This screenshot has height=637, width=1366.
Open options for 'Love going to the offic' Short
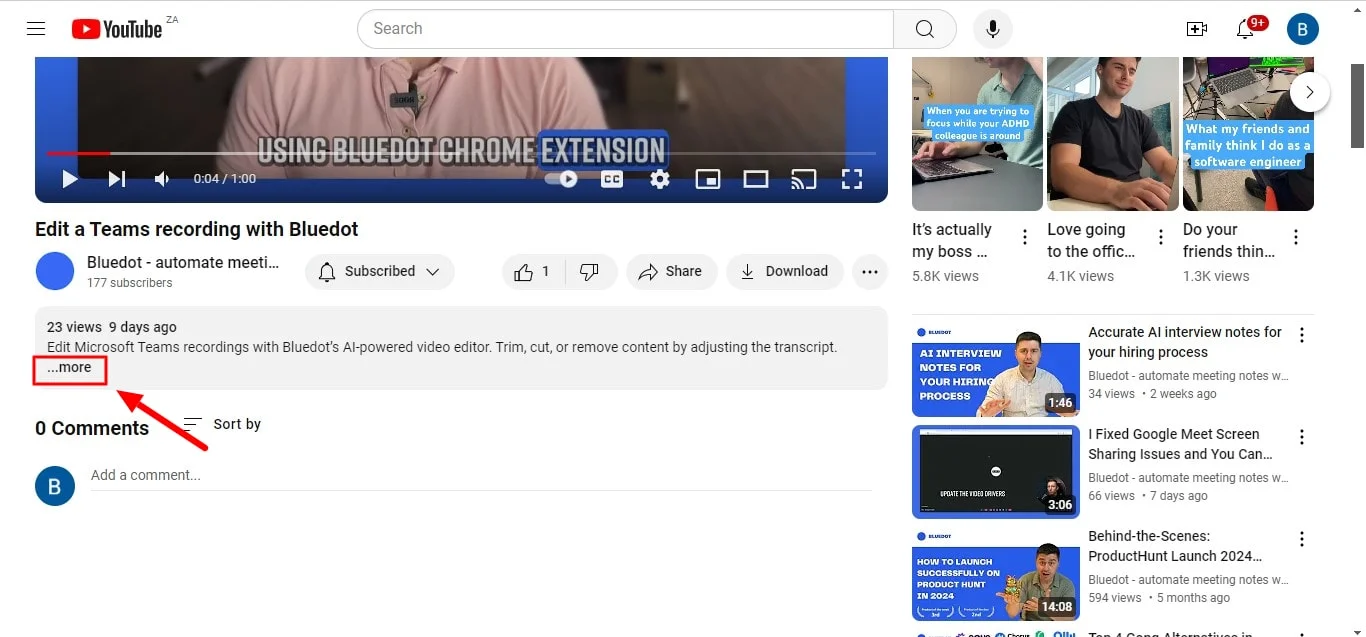click(1161, 237)
